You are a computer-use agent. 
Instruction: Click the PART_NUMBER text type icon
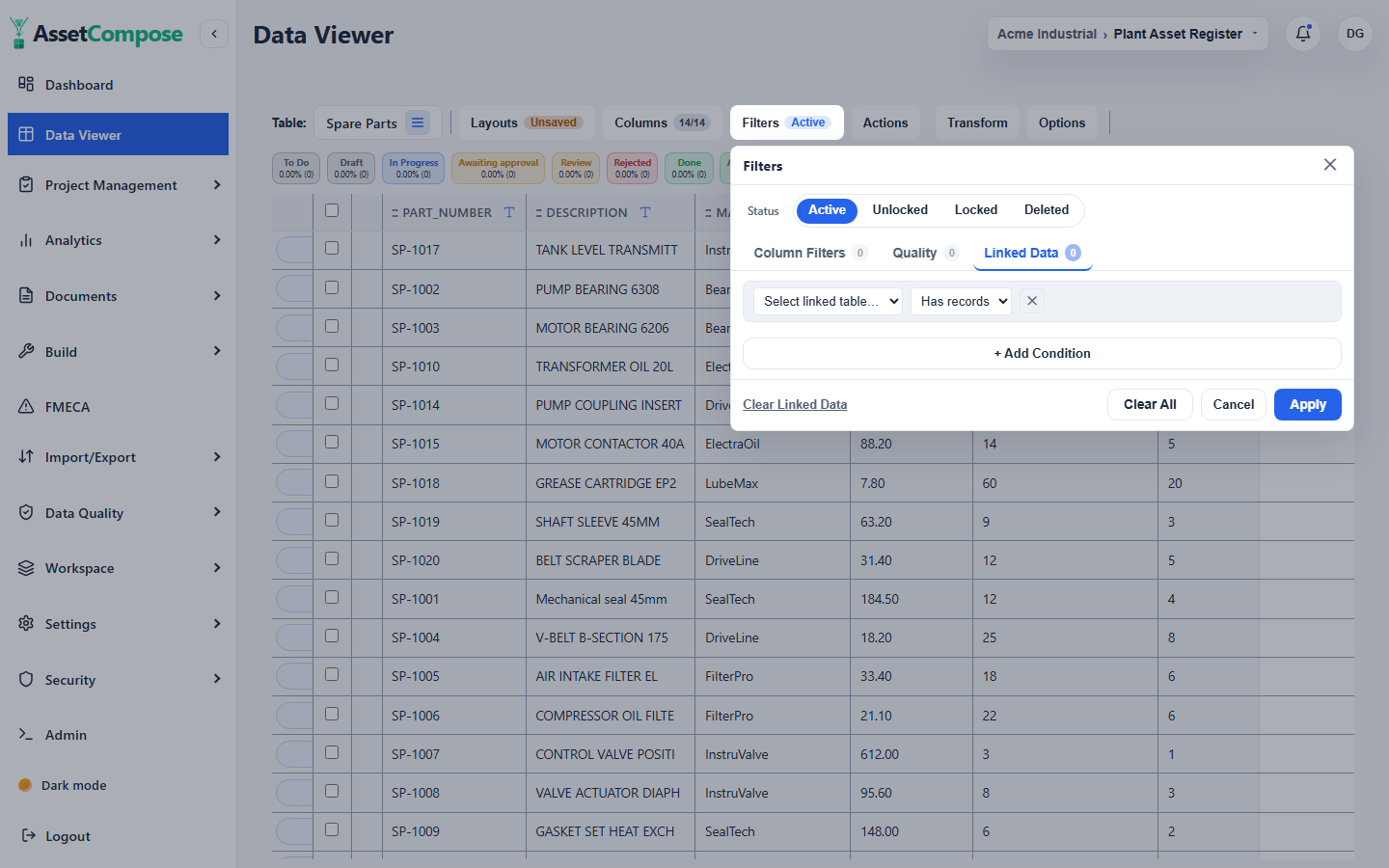point(509,212)
